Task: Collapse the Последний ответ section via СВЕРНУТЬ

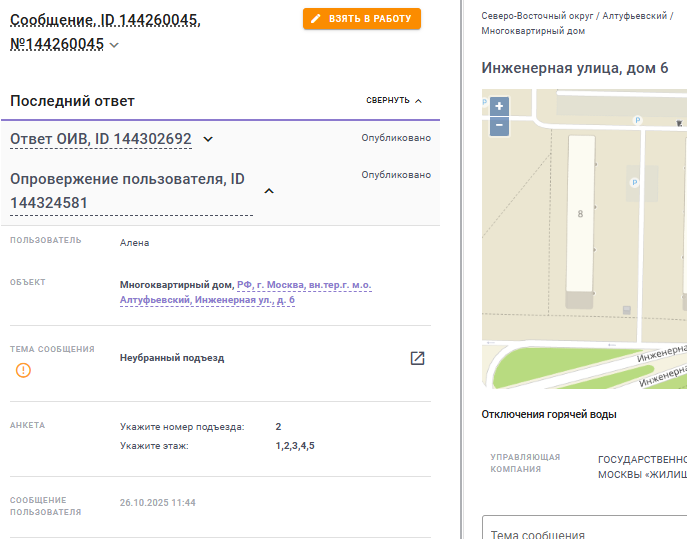Action: 394,100
